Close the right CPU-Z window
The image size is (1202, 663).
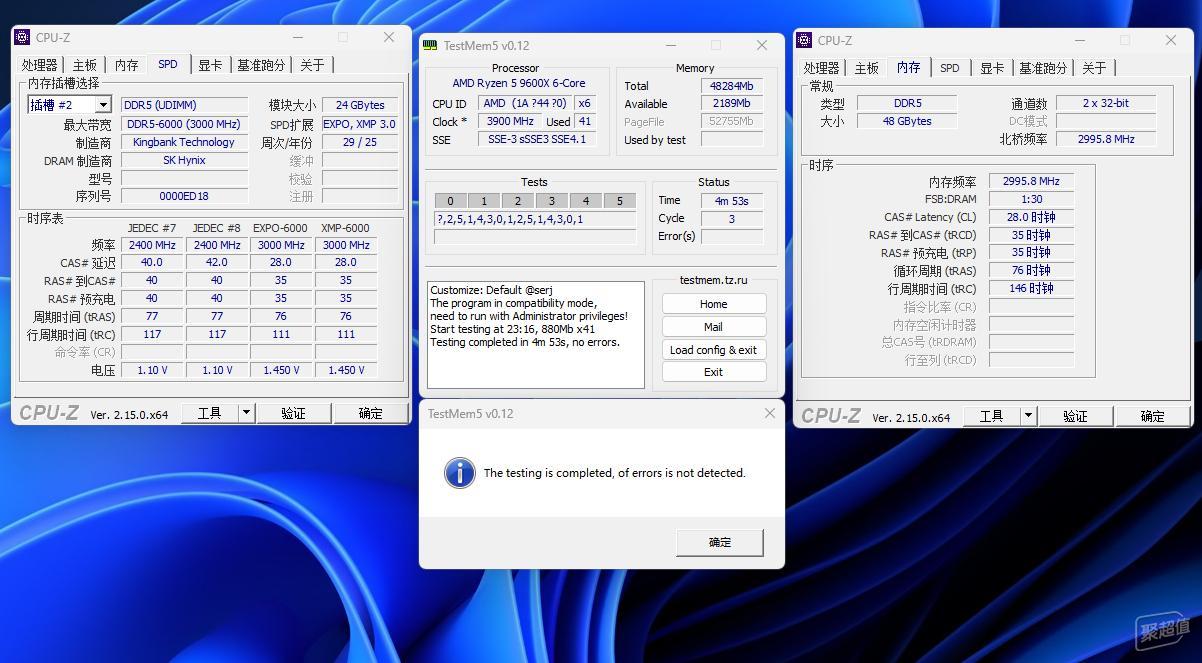[1171, 40]
